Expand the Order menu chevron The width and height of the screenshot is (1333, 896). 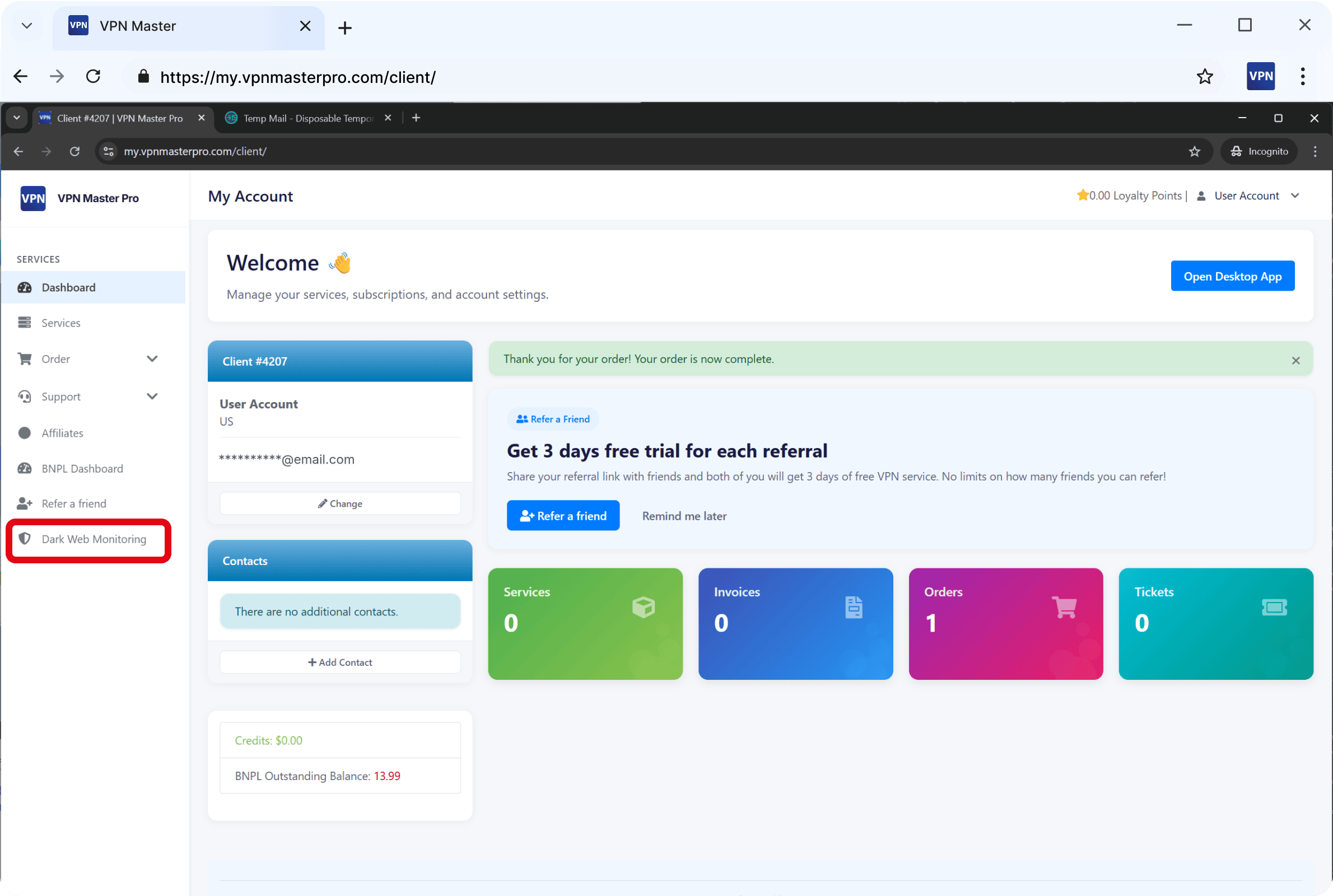click(152, 359)
